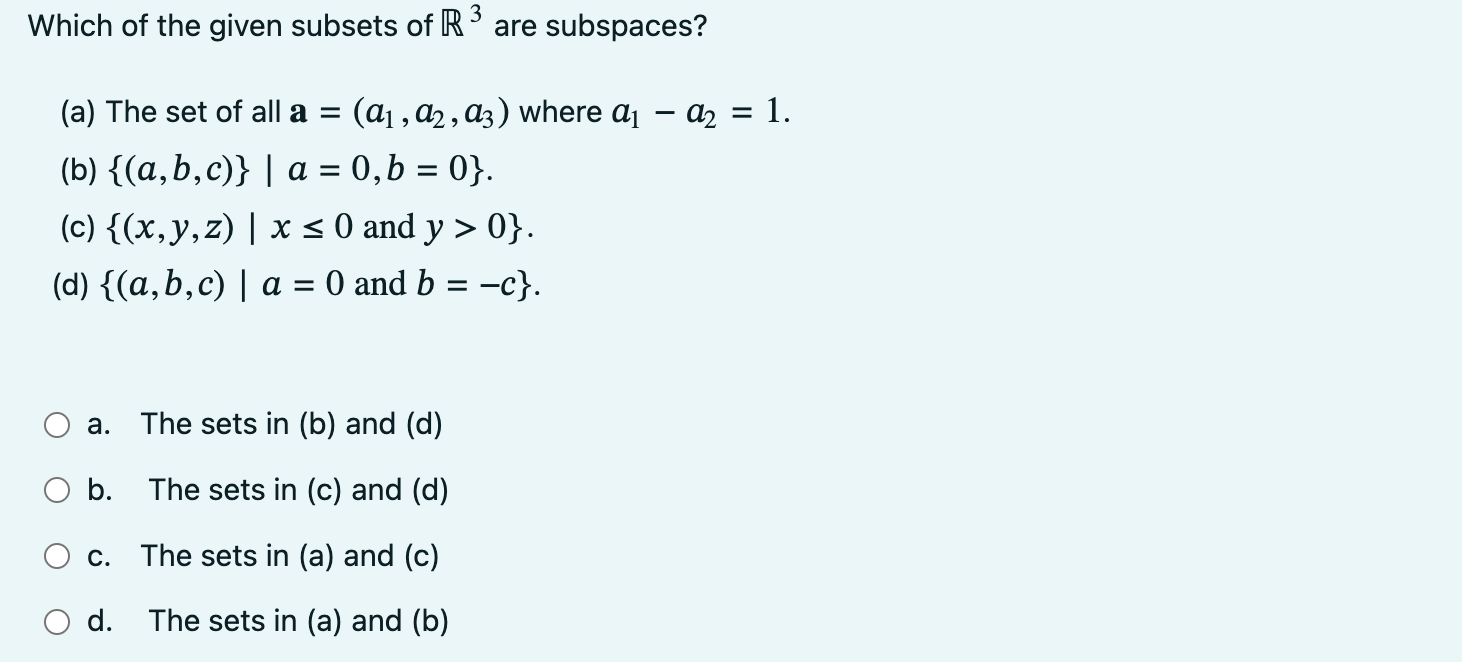The image size is (1462, 662).
Task: Click statement (d) with b equals negative c
Action: [295, 286]
